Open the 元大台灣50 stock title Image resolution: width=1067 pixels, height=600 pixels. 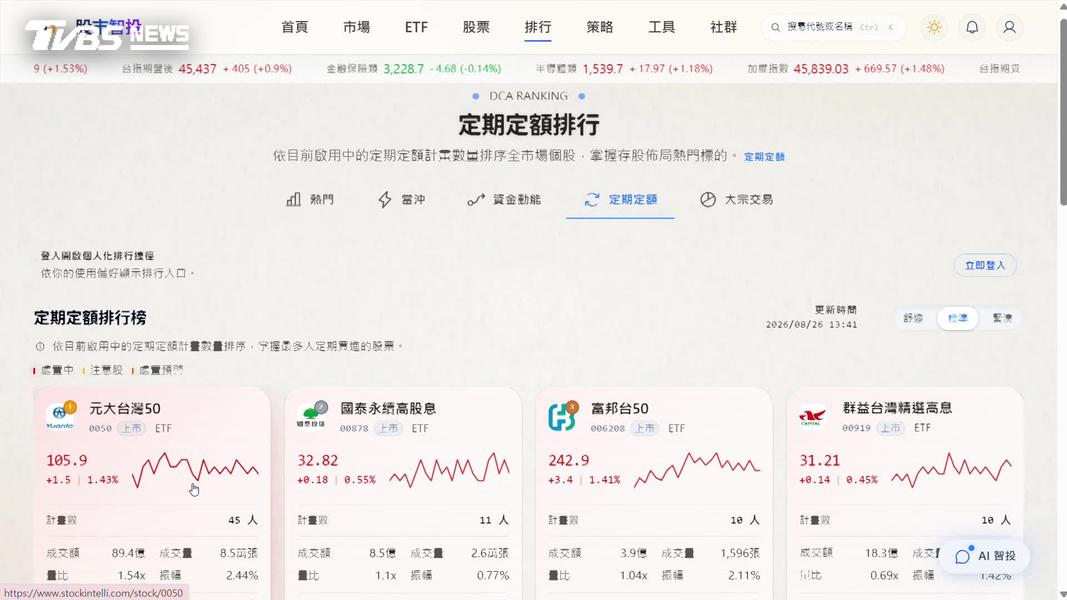pos(125,408)
